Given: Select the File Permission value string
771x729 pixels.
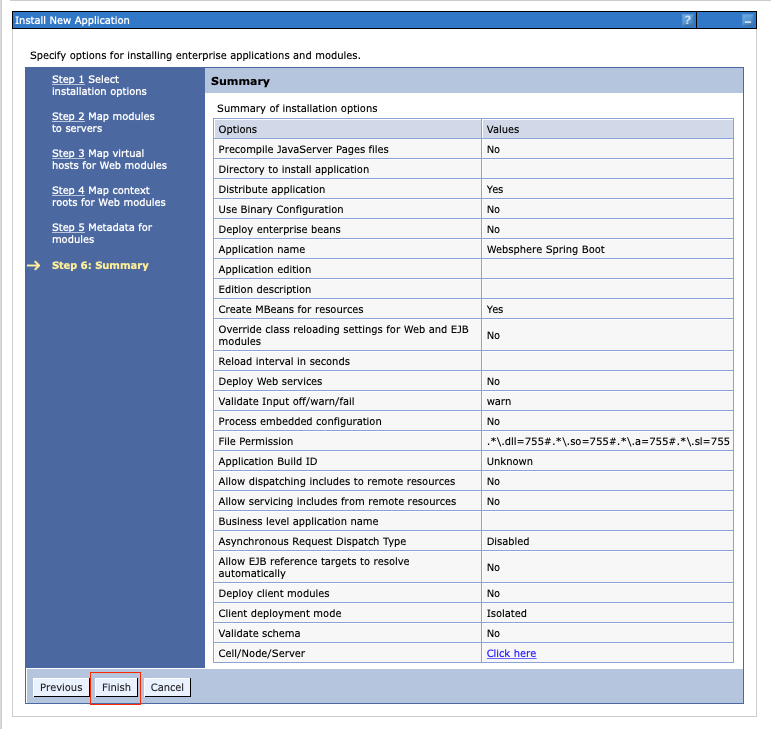Looking at the screenshot, I should tap(608, 441).
